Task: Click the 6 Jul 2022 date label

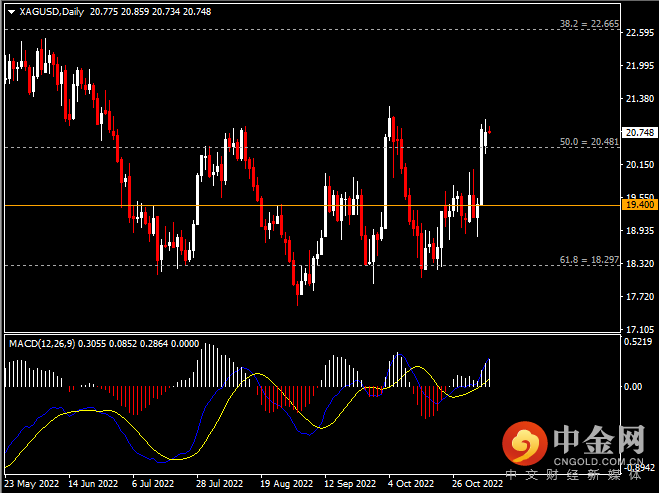Action: [153, 484]
